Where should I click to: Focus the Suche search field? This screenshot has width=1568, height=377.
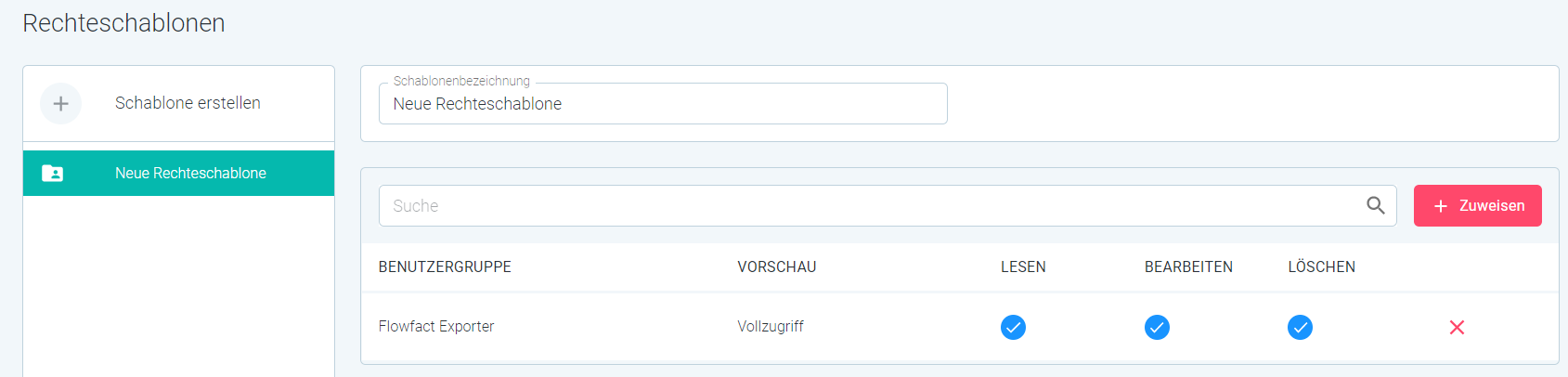888,206
